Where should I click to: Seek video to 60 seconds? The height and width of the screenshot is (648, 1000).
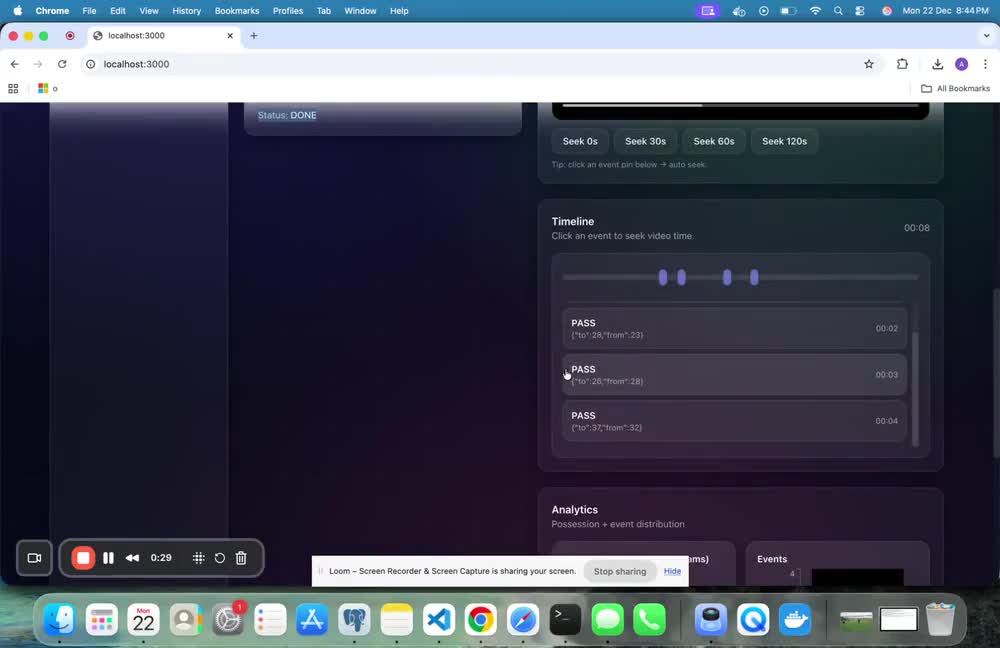pos(714,142)
